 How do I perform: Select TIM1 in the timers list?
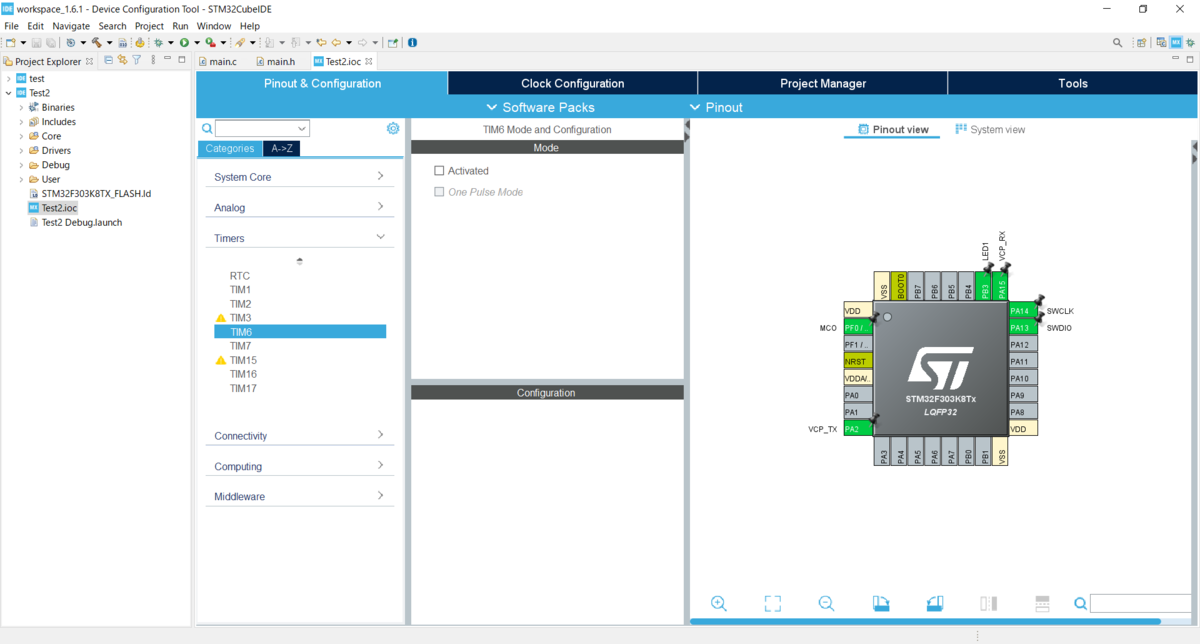240,290
